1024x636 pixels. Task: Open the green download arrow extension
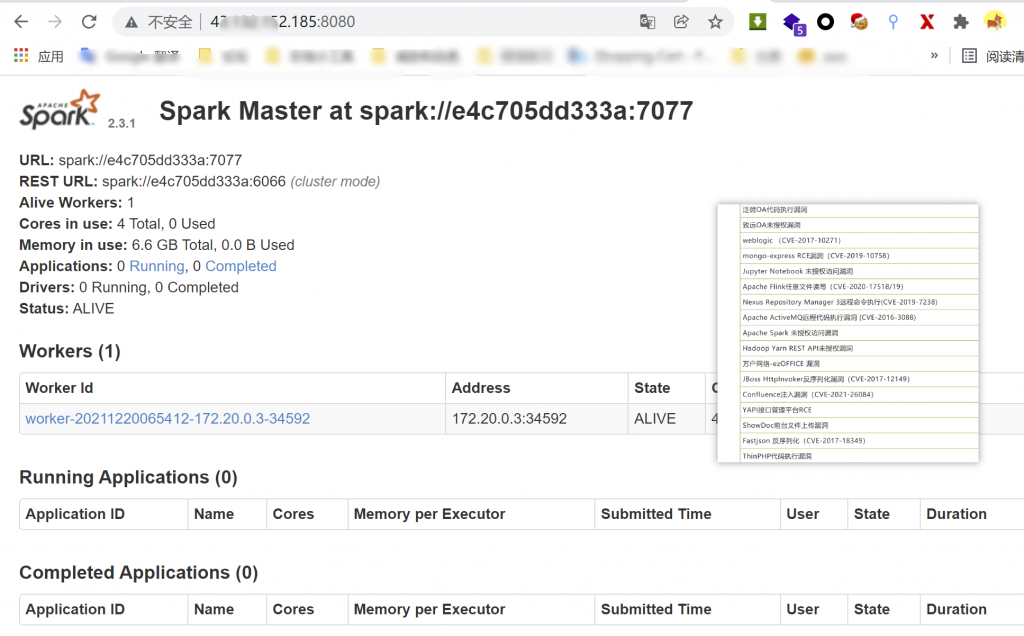(758, 22)
